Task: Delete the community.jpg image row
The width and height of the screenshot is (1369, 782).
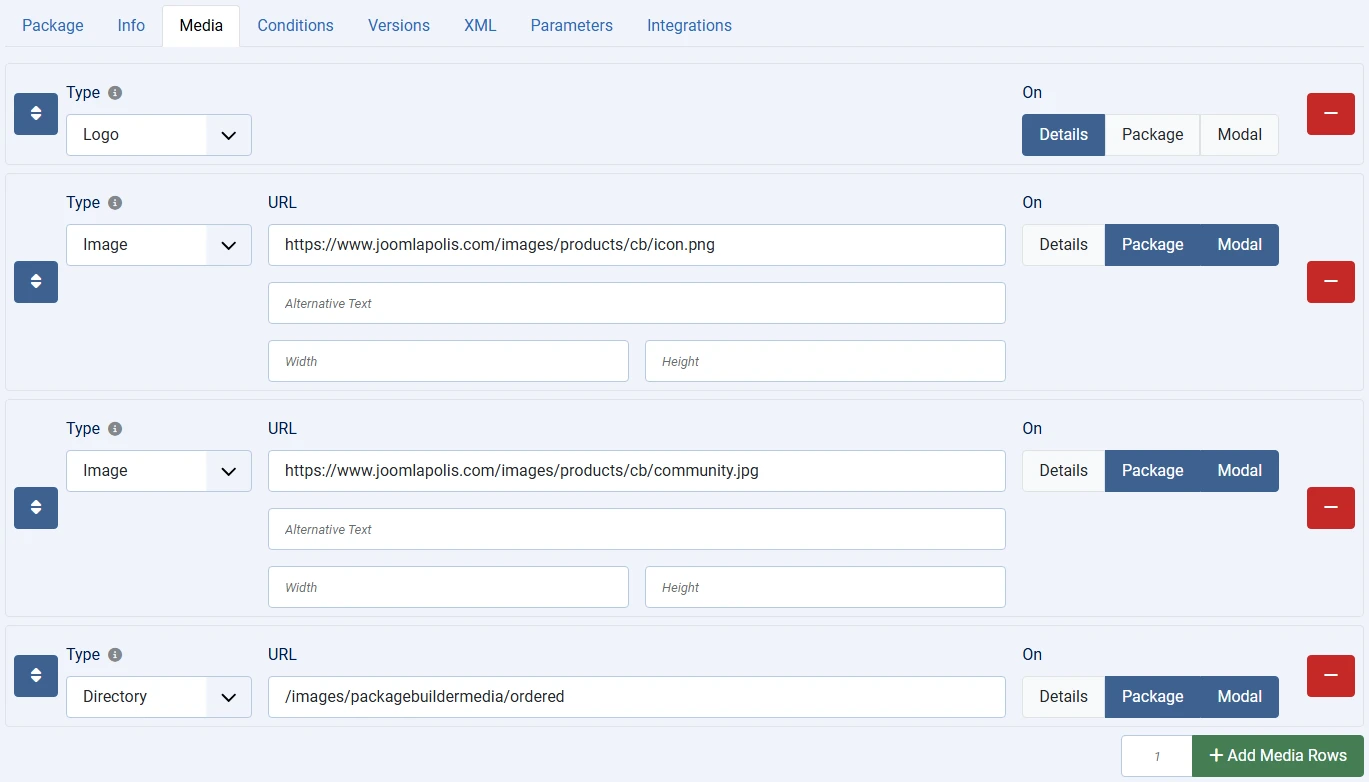Action: [1330, 508]
